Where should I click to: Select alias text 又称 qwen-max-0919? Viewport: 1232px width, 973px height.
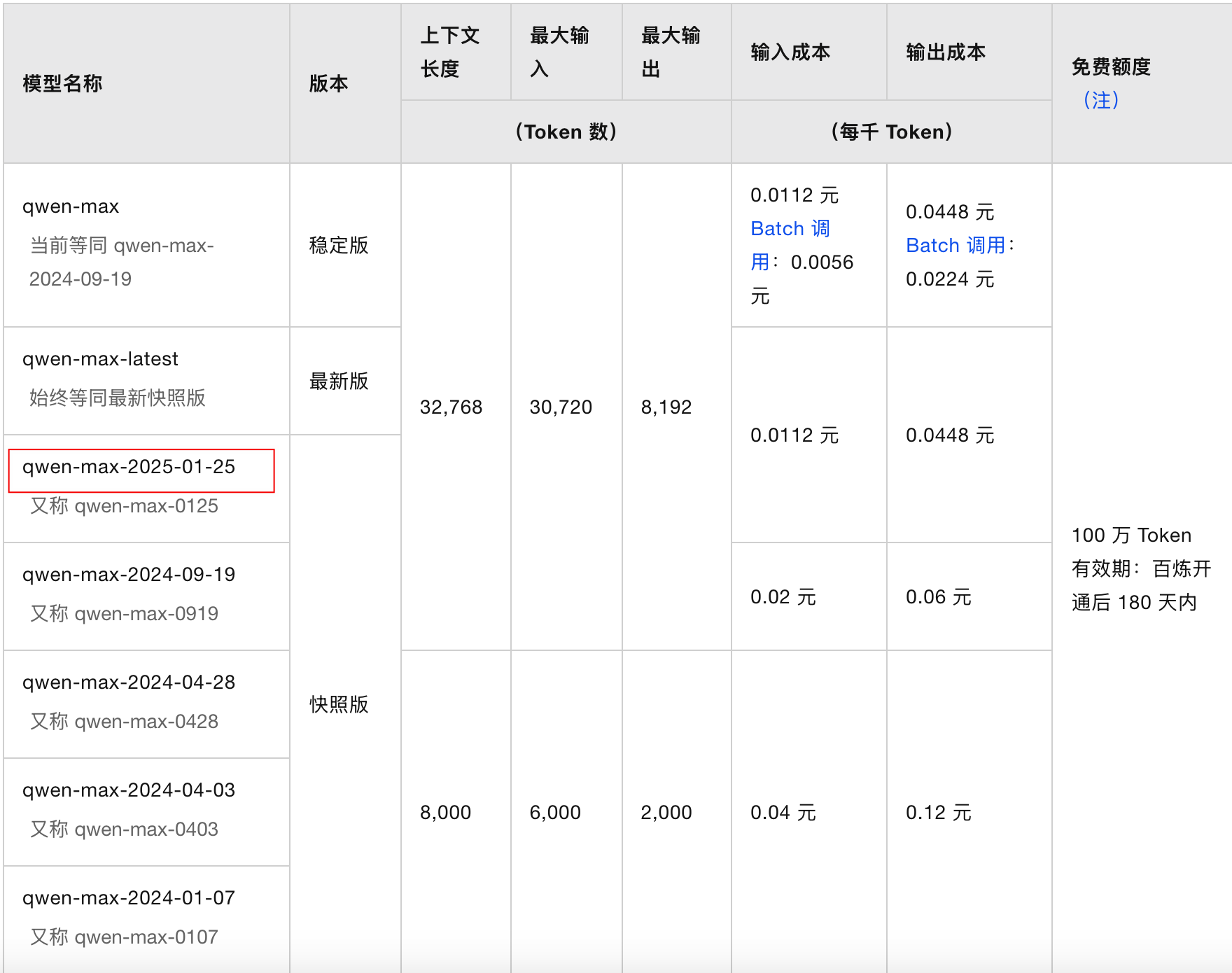[x=124, y=614]
